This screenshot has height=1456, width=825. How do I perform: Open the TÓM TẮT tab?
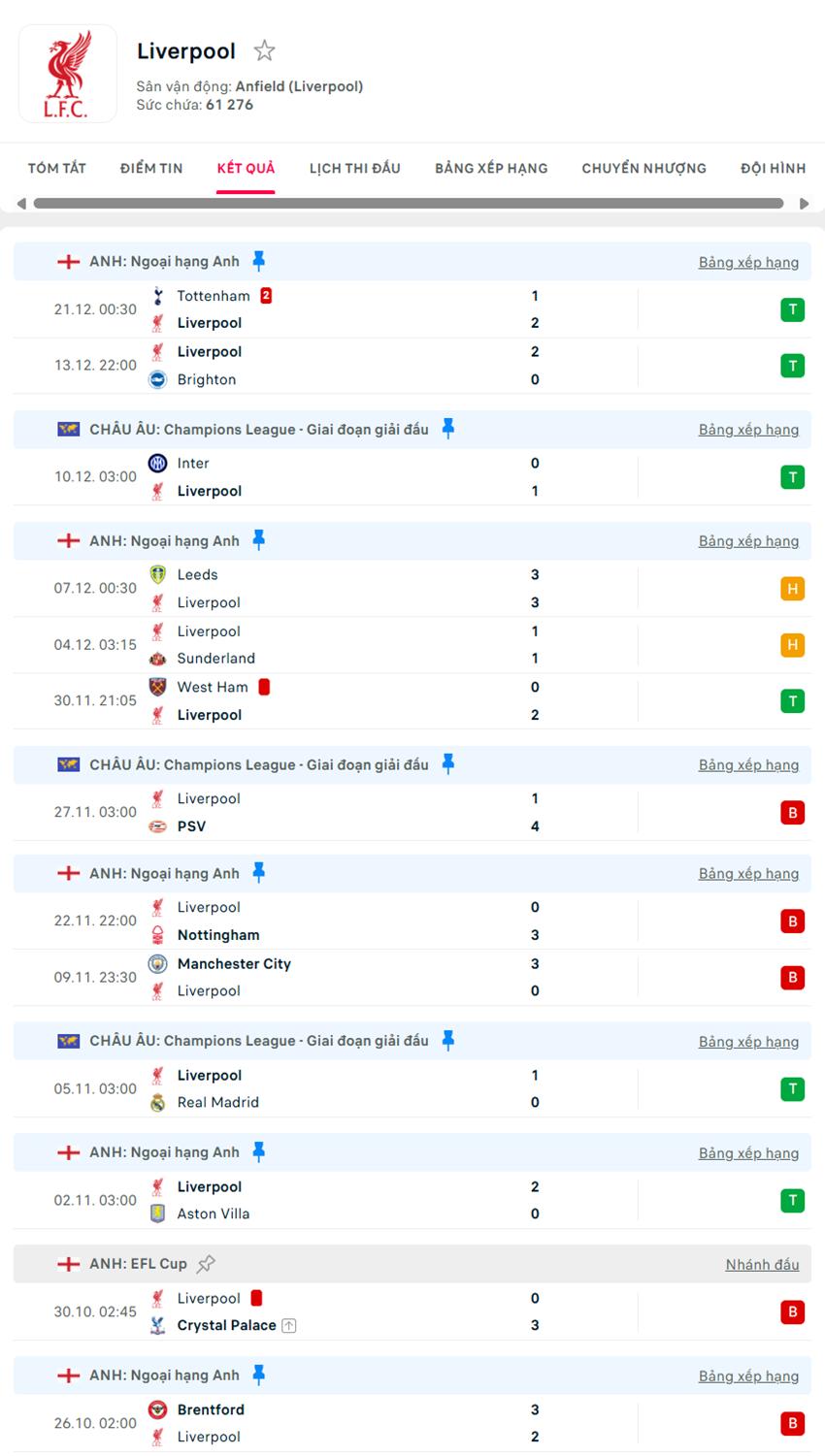coord(57,169)
